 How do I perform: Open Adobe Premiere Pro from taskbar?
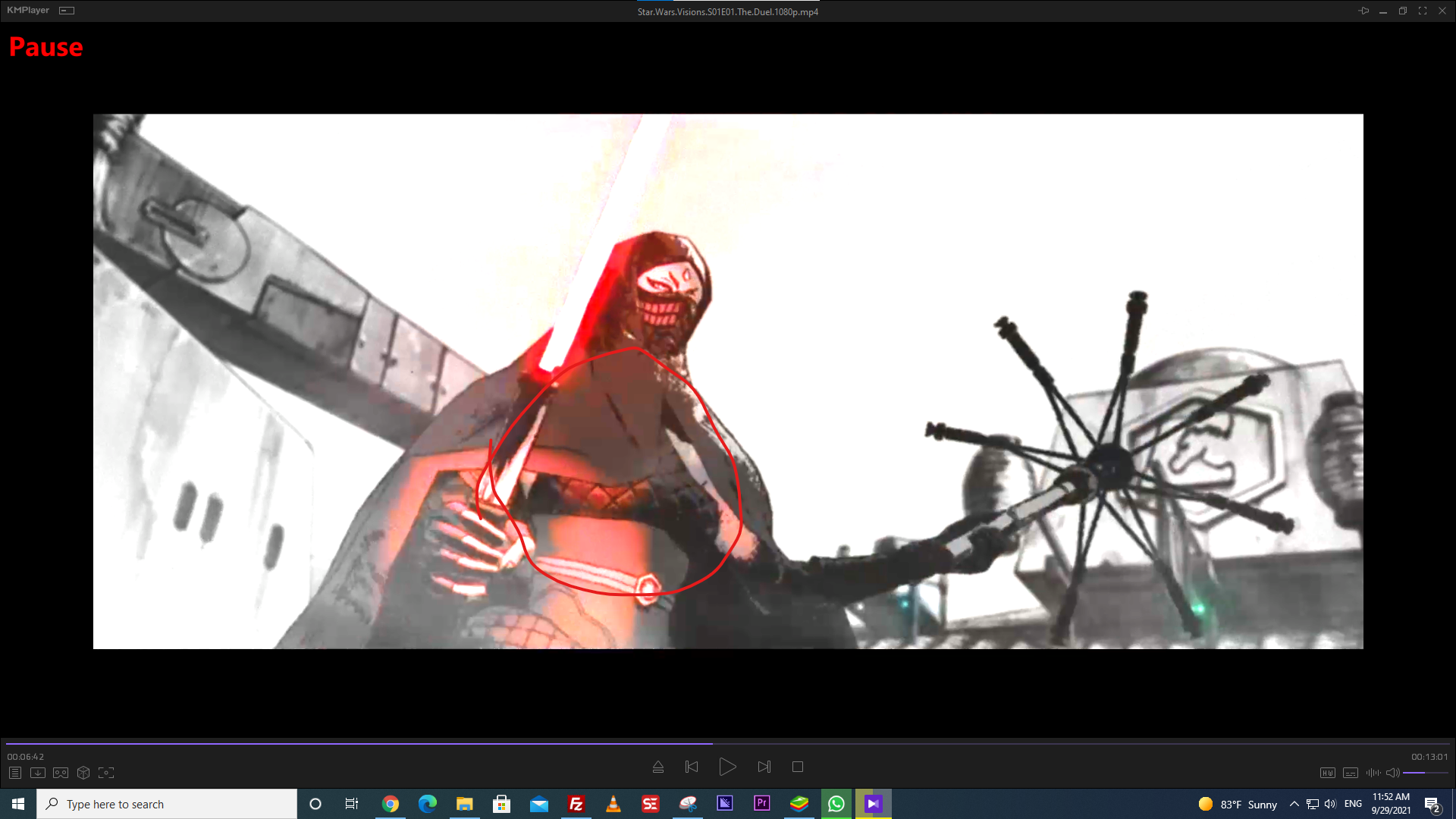pyautogui.click(x=761, y=803)
